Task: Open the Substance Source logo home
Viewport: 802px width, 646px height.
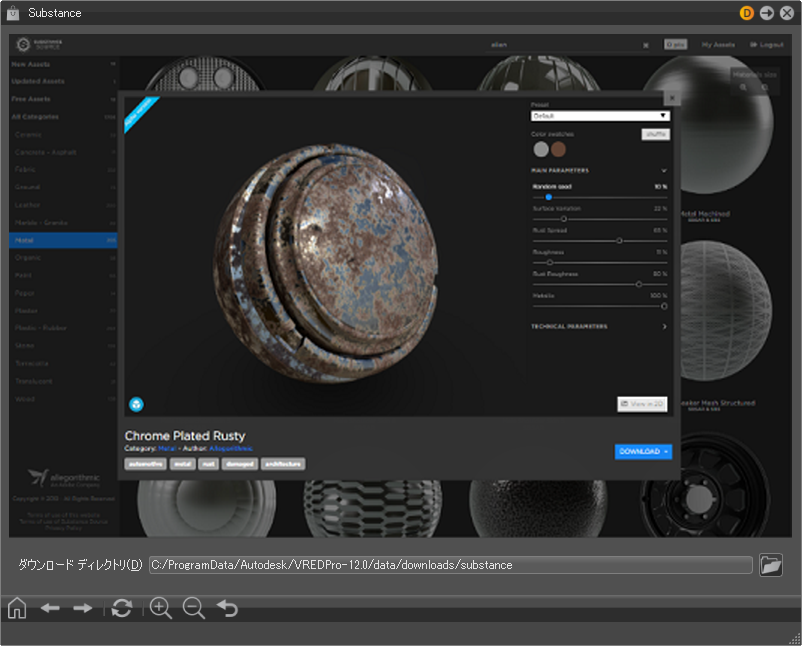Action: (38, 44)
